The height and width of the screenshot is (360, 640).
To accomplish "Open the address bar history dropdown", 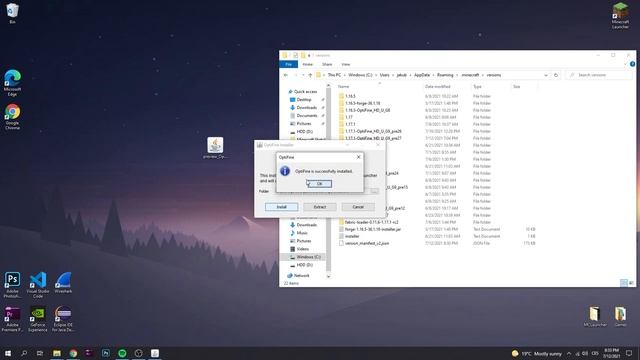I will (546, 75).
